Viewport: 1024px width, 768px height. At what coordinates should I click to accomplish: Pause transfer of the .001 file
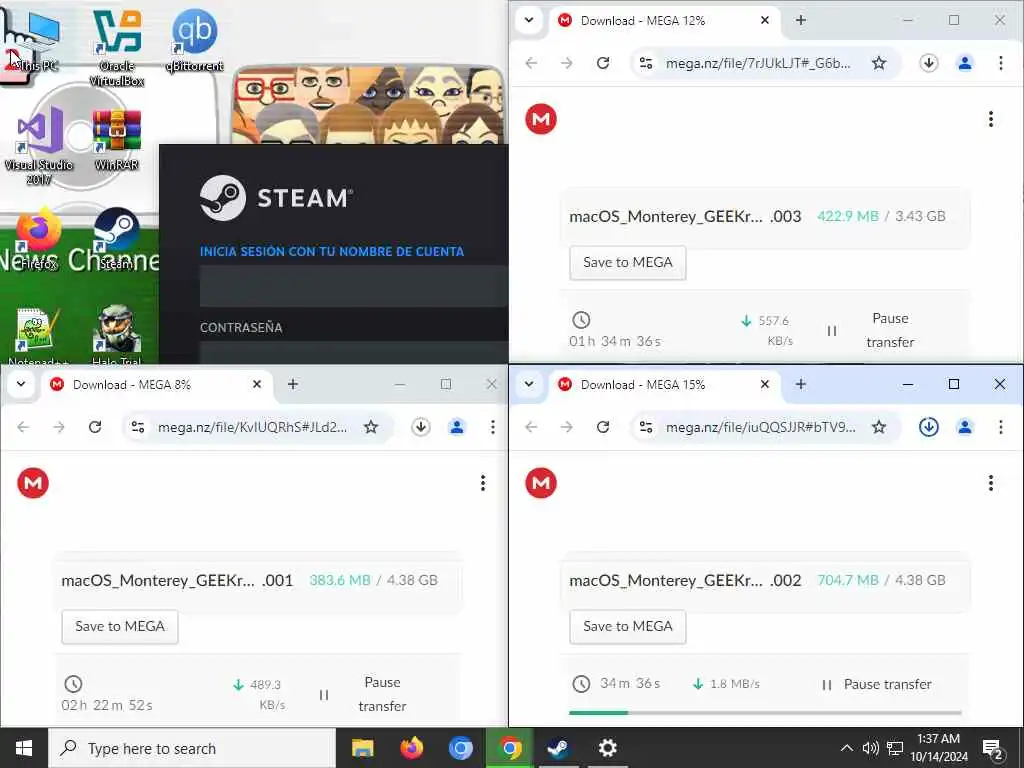tap(363, 694)
